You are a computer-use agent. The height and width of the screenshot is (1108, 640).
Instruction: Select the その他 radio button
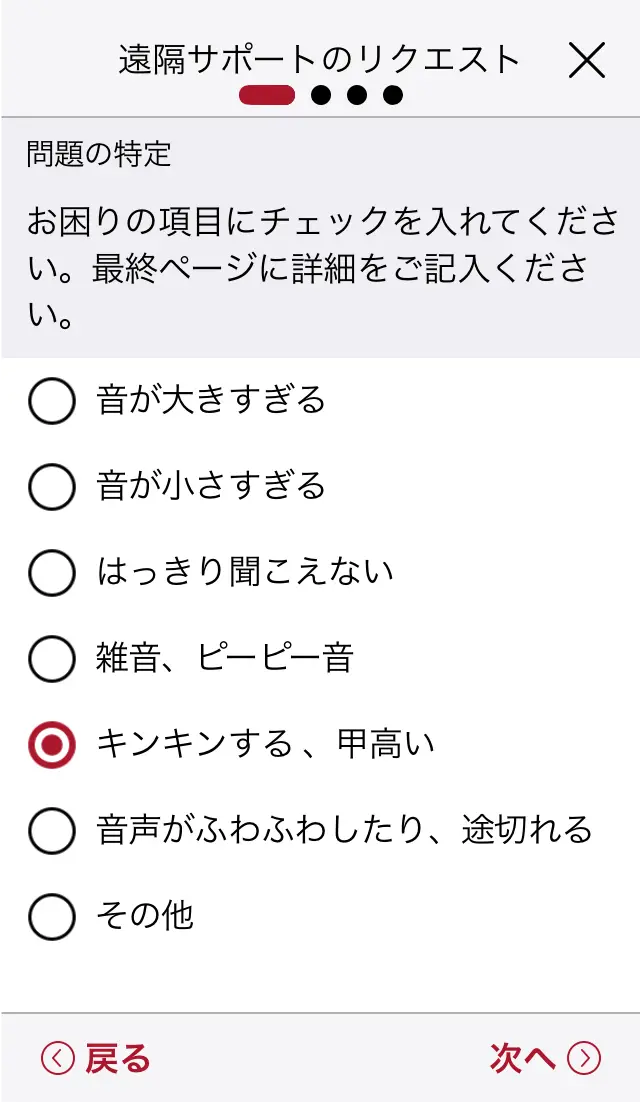point(52,916)
